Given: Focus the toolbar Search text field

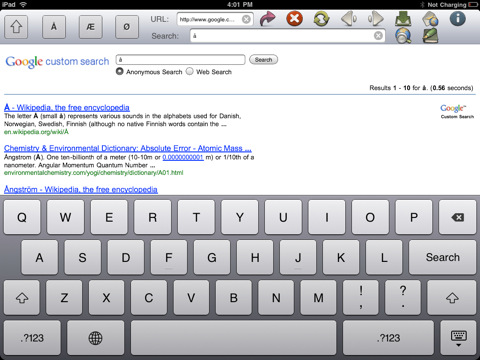Looking at the screenshot, I should pos(287,36).
